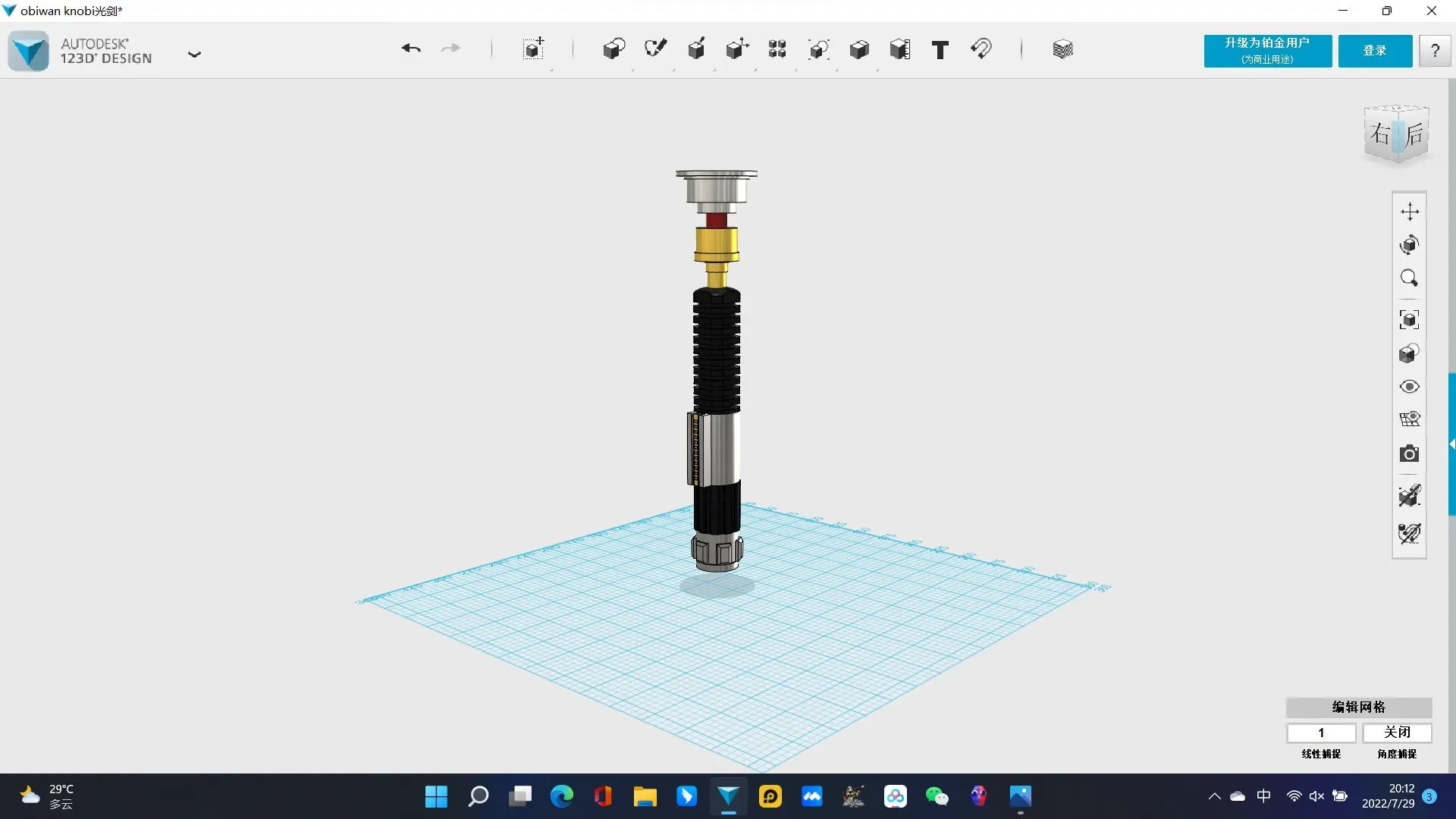Open the Windows Start menu
The width and height of the screenshot is (1456, 819).
[437, 796]
